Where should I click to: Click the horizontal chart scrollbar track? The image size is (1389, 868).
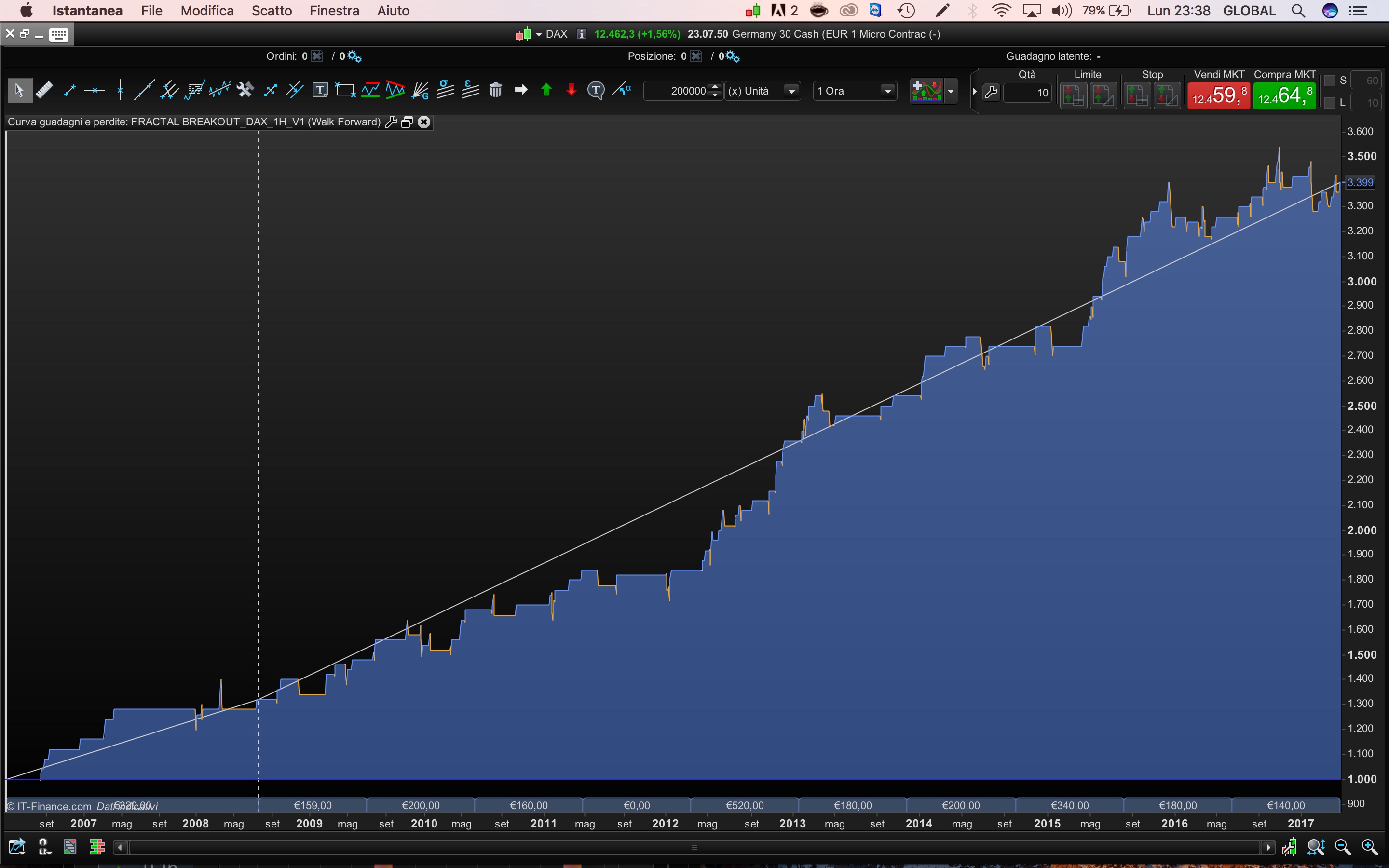[x=694, y=847]
